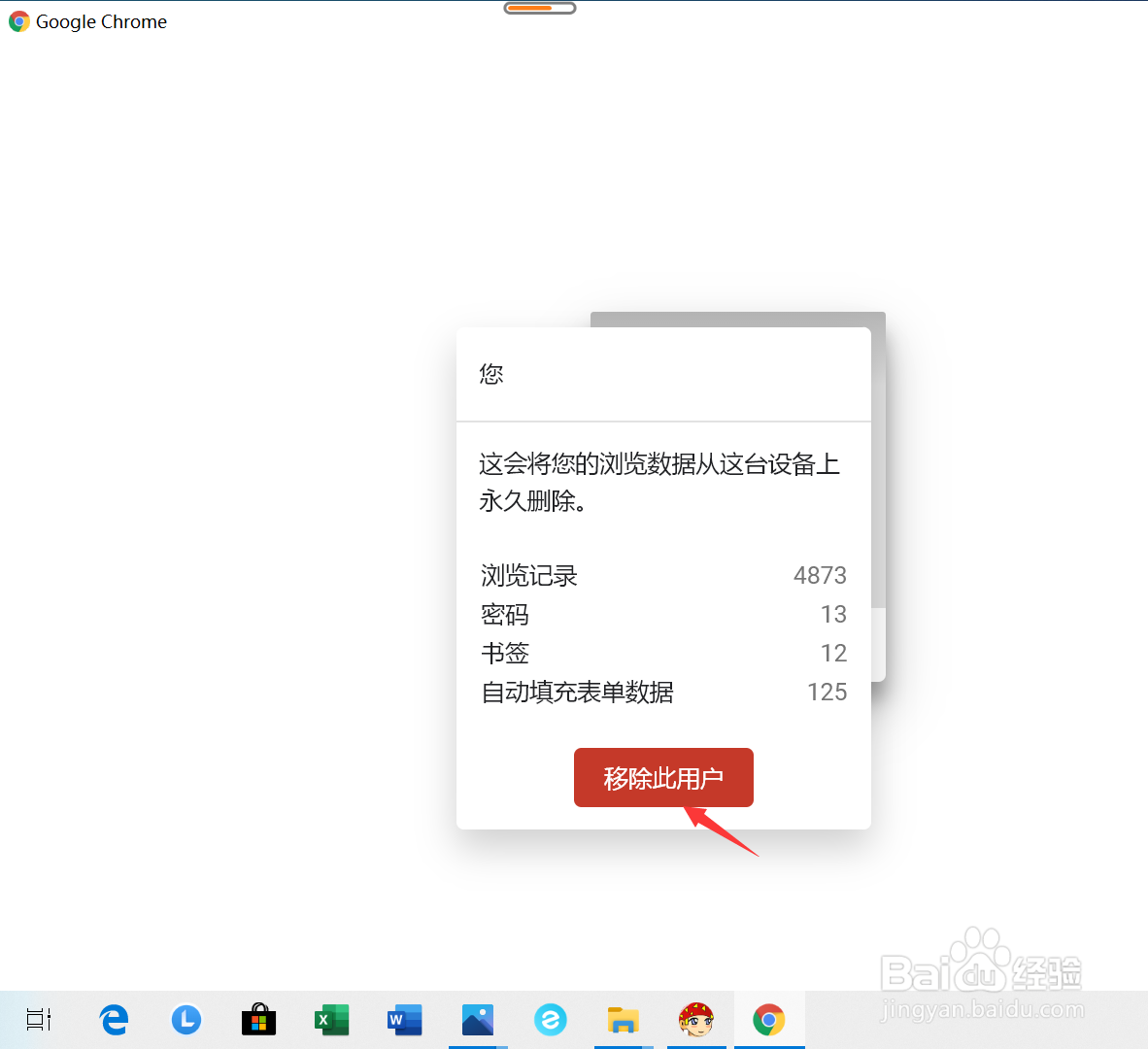Open the light-blue e browser taskbar icon
The height and width of the screenshot is (1049, 1148).
tap(551, 1020)
